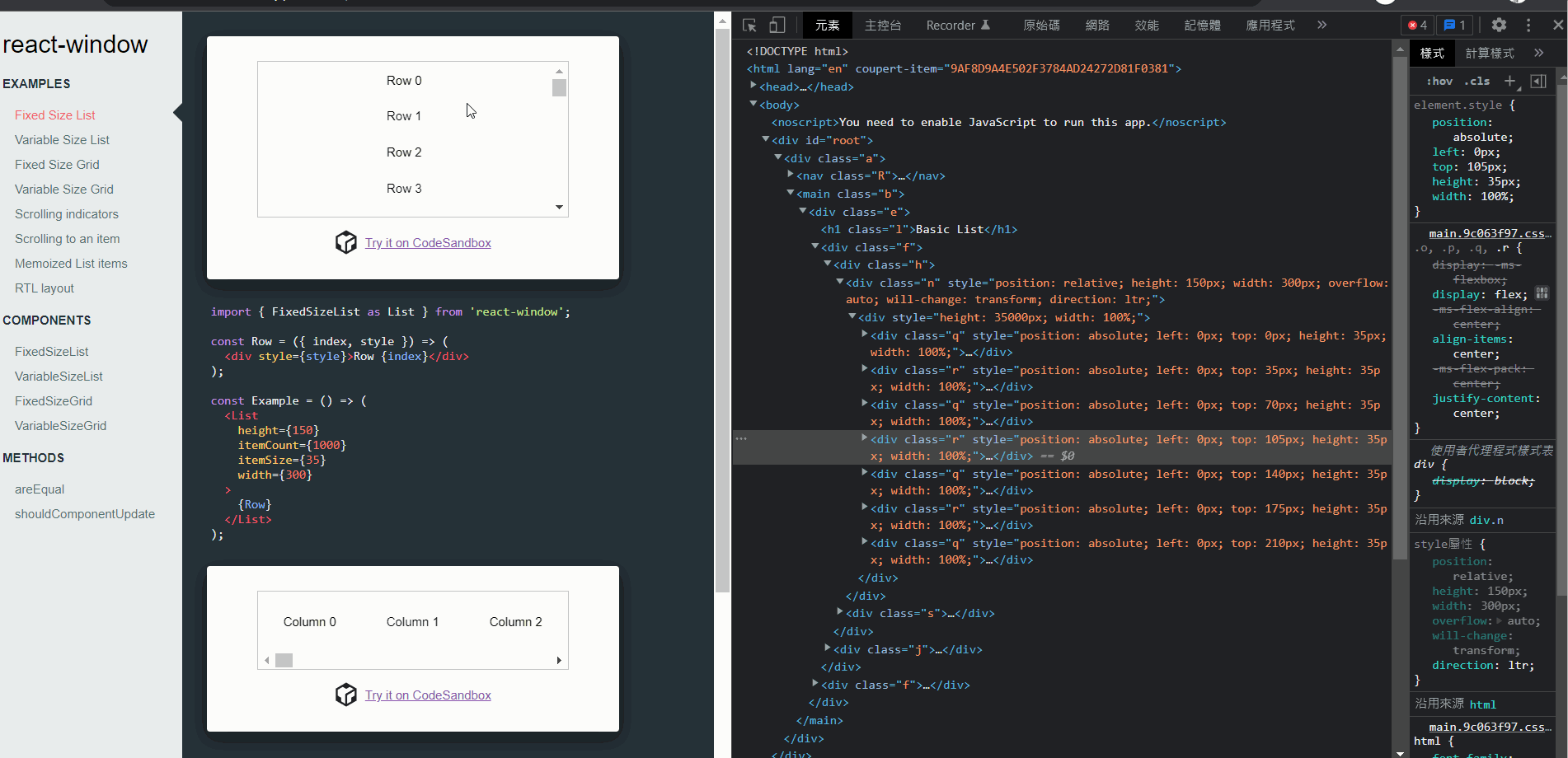Expand the div class="j" node

[828, 648]
